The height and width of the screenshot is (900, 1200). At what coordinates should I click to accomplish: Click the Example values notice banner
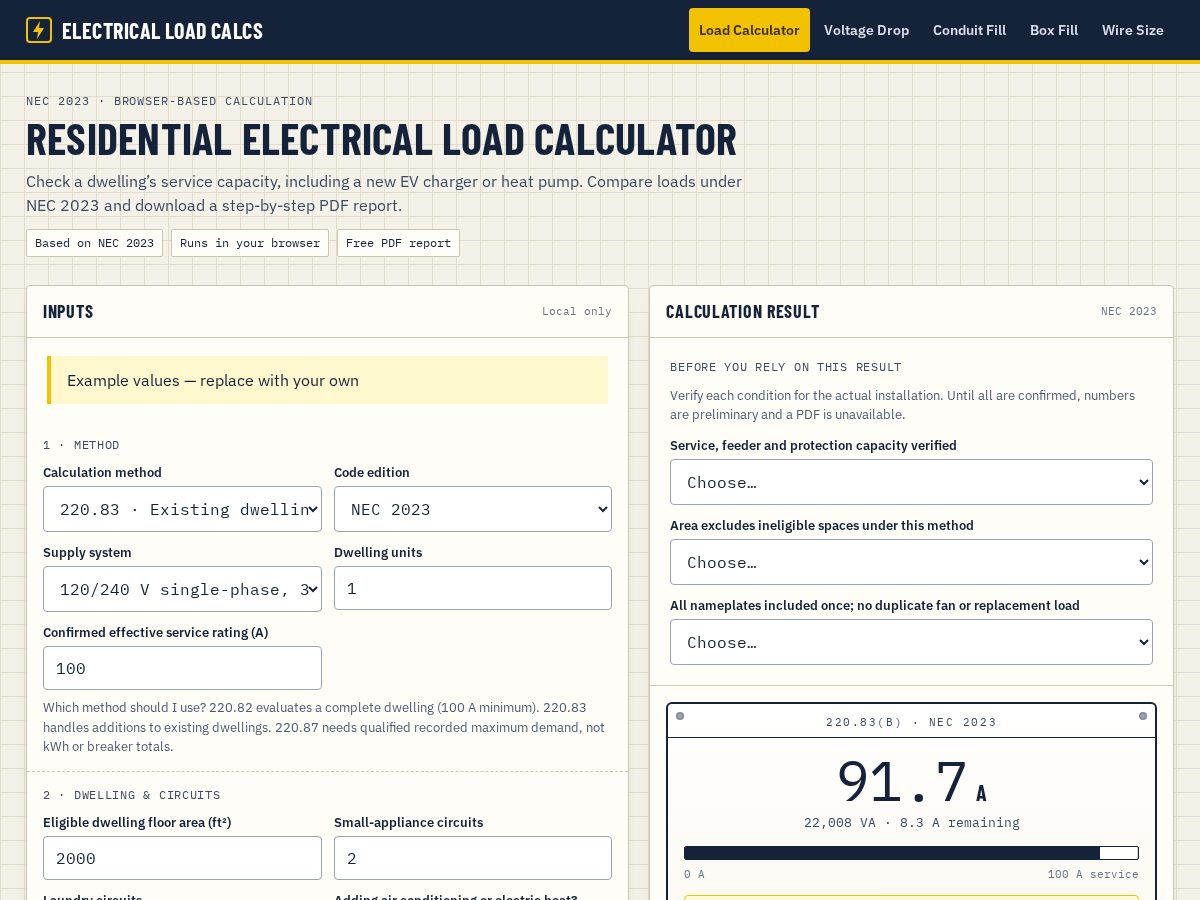click(327, 380)
